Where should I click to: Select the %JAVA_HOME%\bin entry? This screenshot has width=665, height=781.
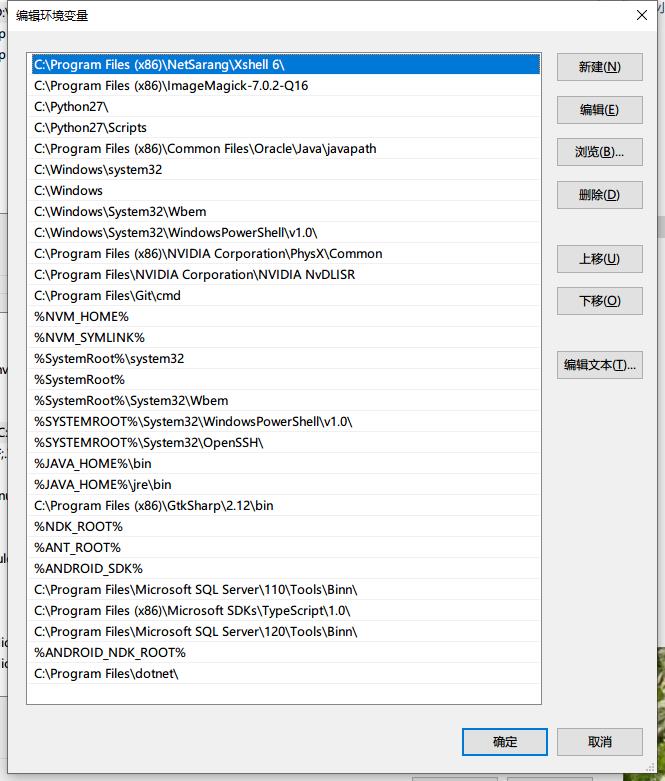pos(285,464)
